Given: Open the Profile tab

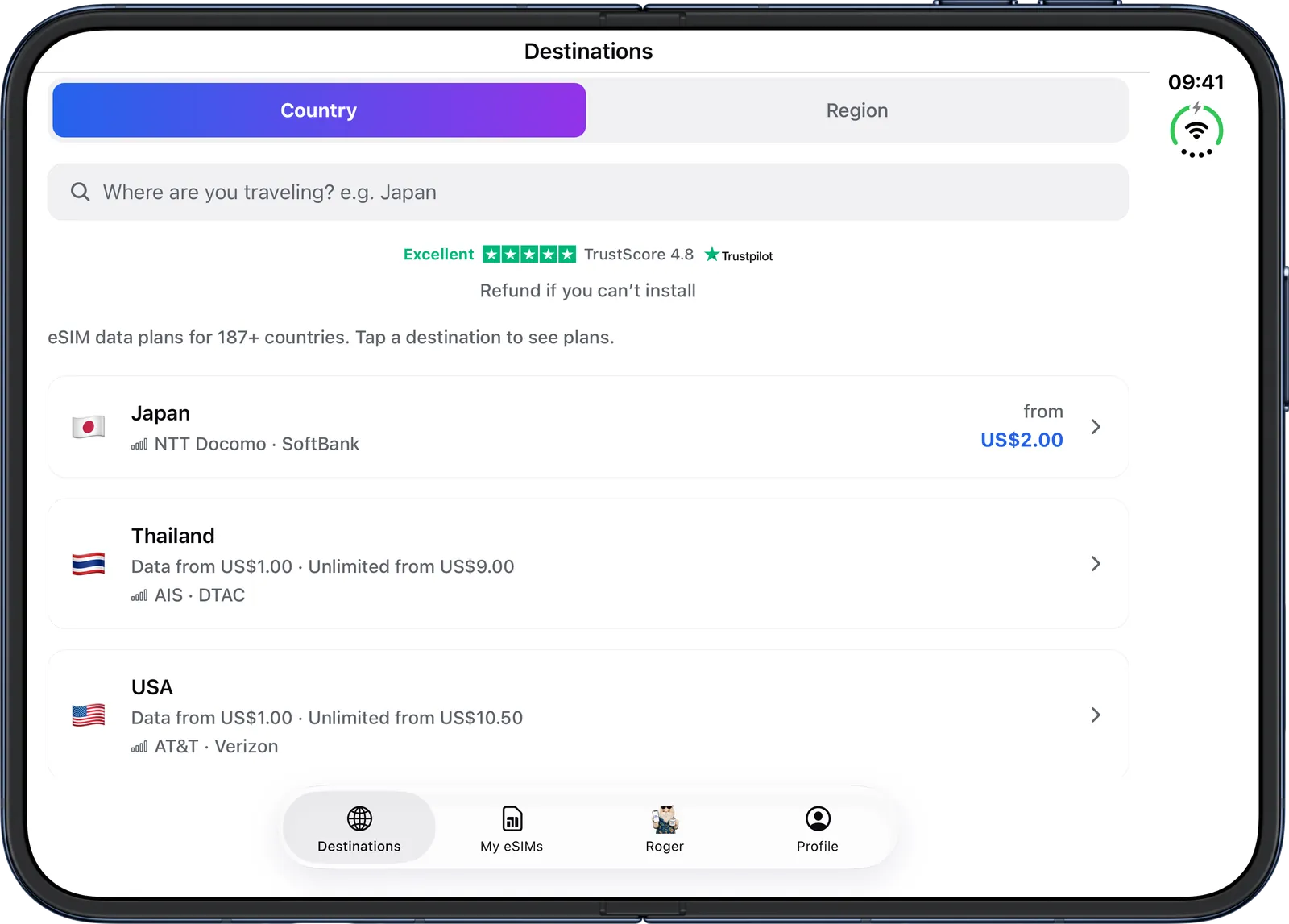Looking at the screenshot, I should tap(818, 828).
